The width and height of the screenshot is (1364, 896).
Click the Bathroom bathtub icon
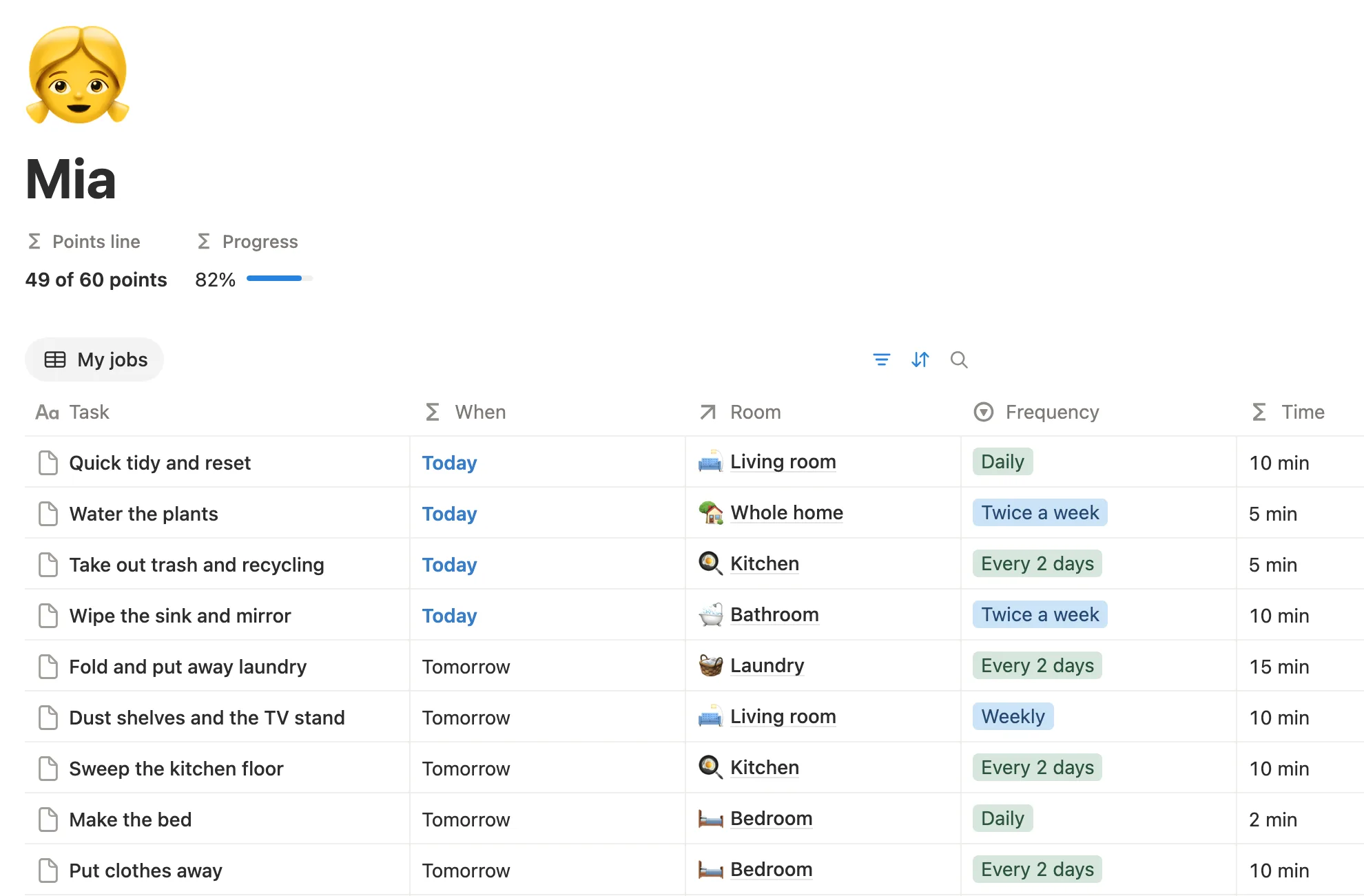pos(710,615)
